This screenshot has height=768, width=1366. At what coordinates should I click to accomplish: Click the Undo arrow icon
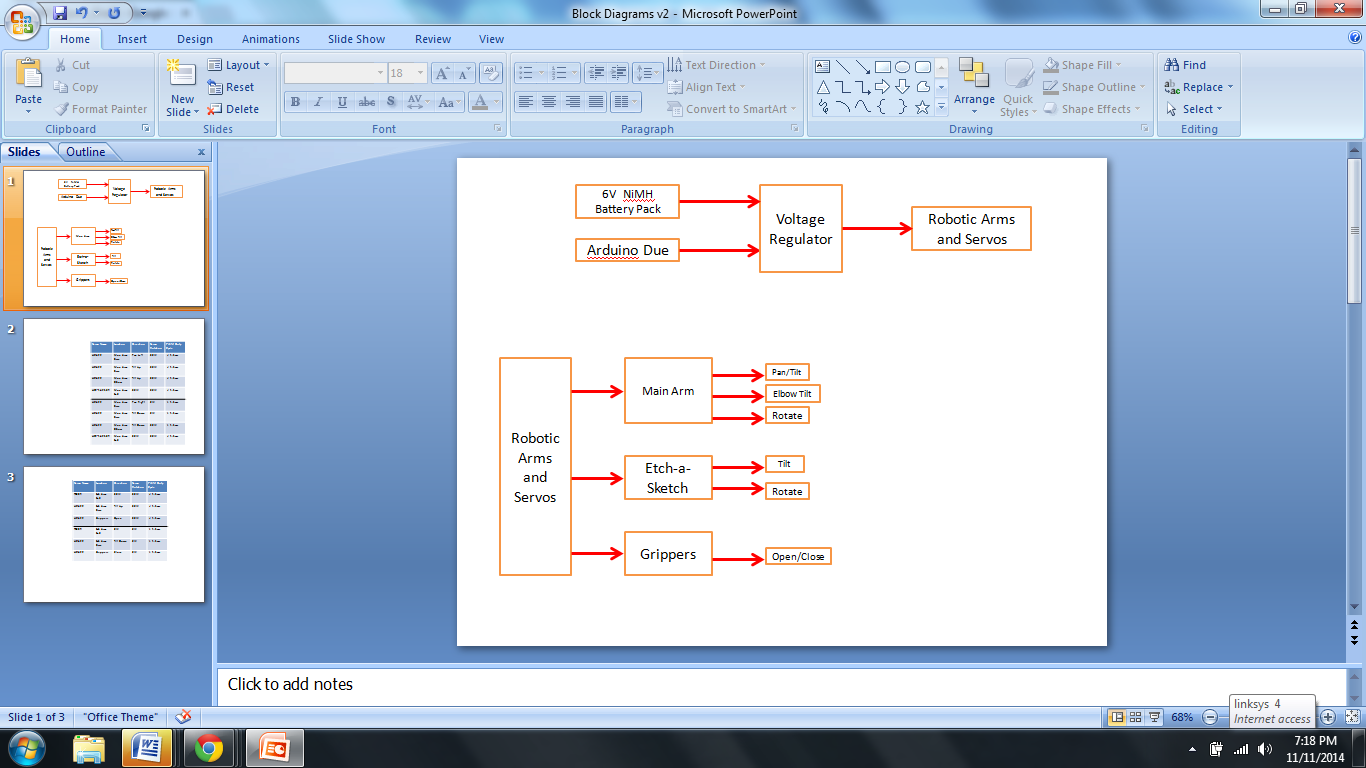(x=82, y=13)
